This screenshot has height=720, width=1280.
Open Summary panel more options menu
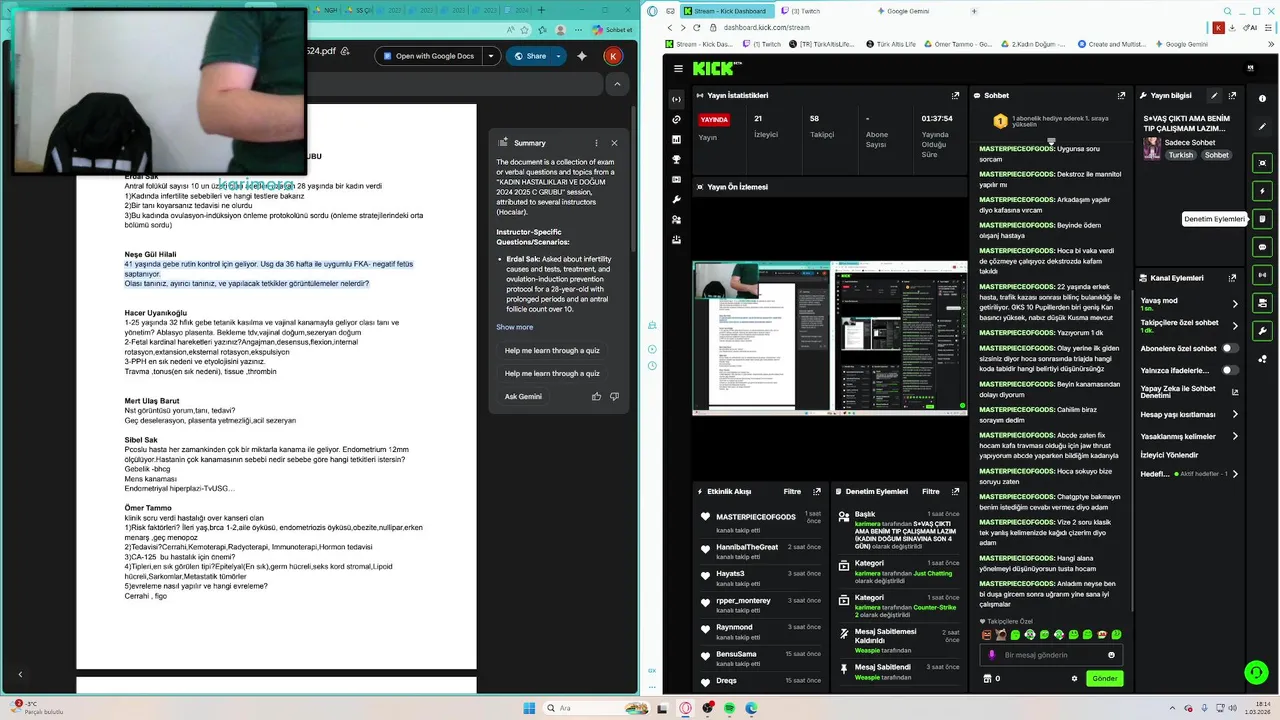pyautogui.click(x=596, y=143)
